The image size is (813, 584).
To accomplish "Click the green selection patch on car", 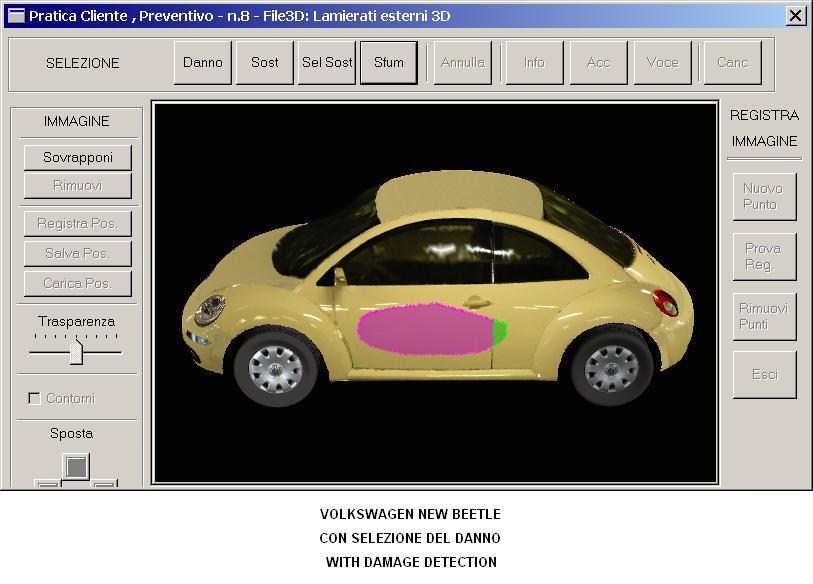I will point(499,332).
